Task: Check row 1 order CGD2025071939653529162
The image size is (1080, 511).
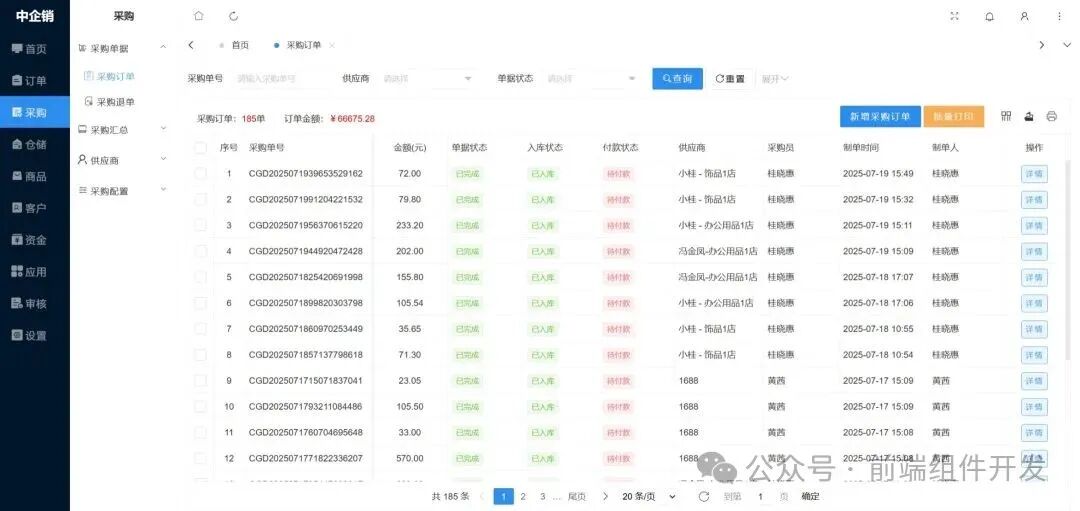Action: click(x=200, y=174)
